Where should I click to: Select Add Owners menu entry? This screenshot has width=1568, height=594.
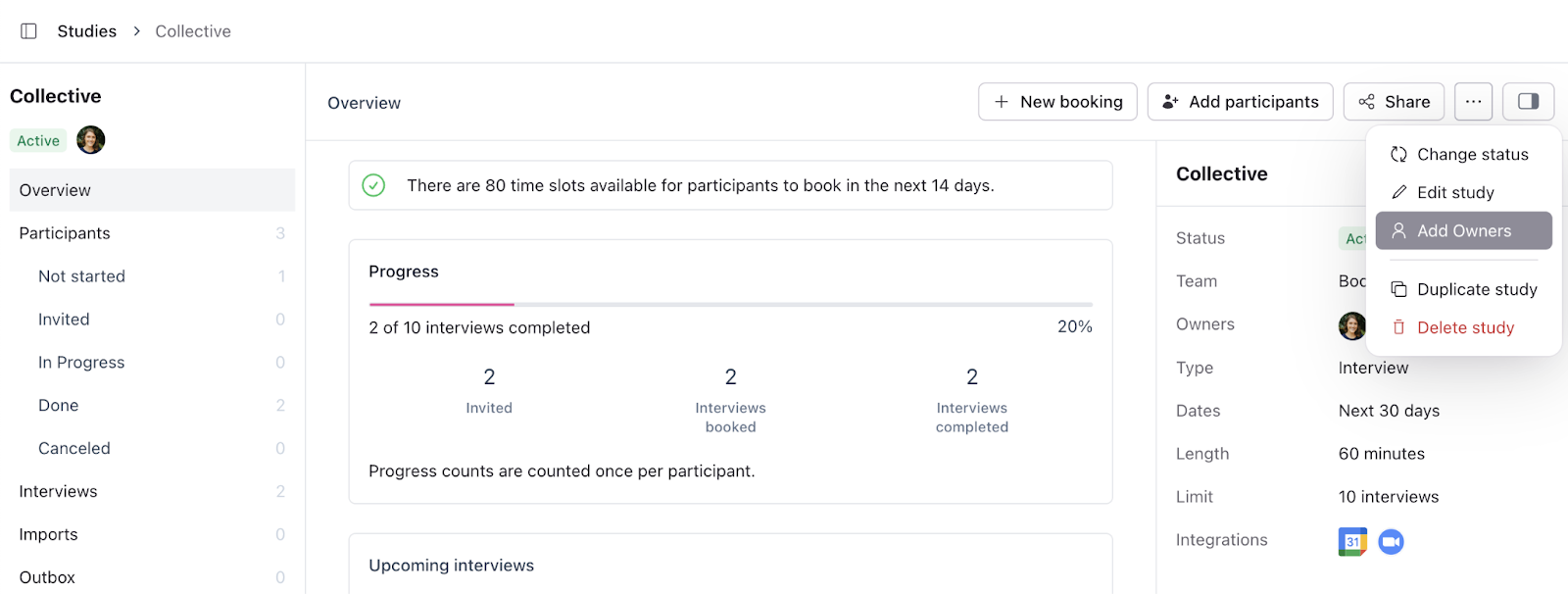click(1463, 231)
